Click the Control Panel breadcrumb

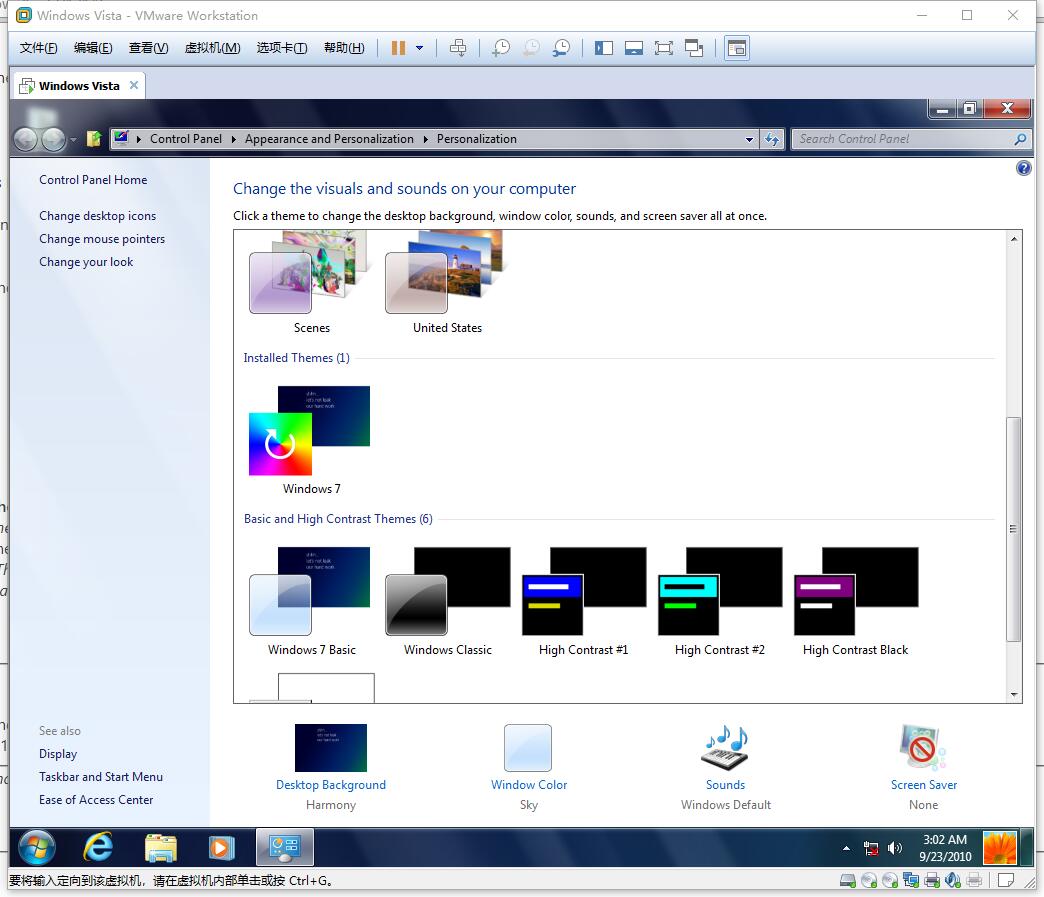tap(186, 139)
